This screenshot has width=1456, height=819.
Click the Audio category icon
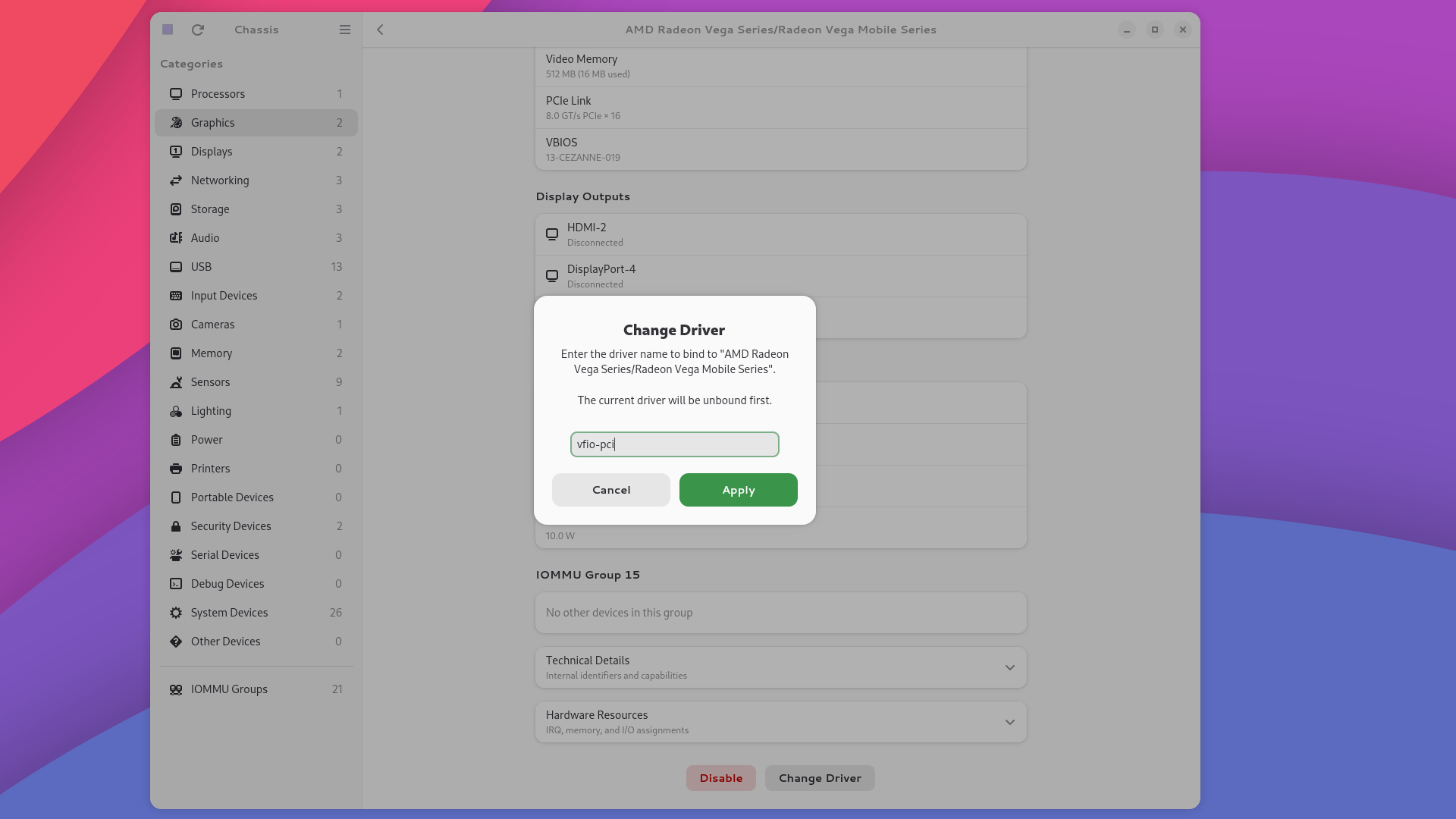(x=176, y=238)
